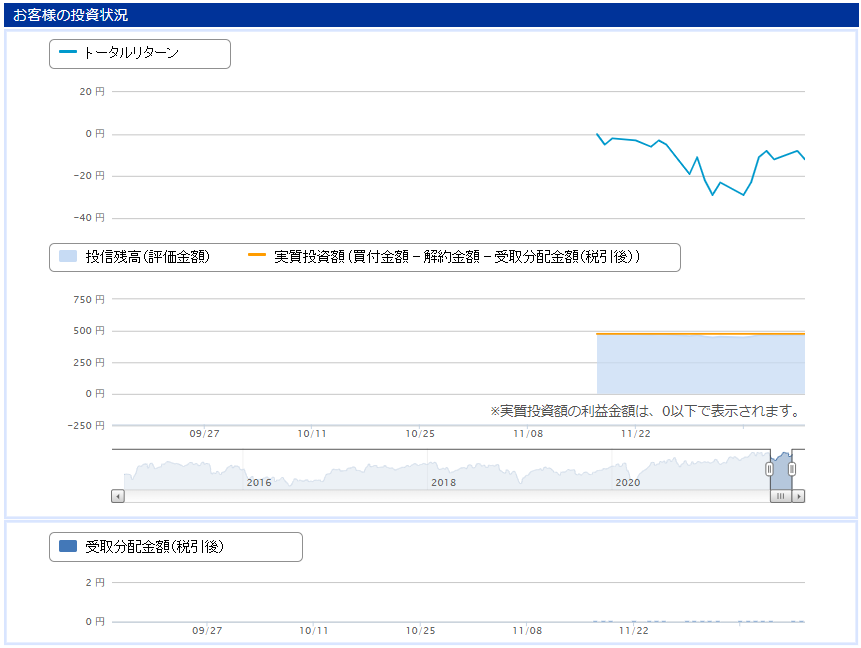
Task: Click the -250 円 axis label
Action: pyautogui.click(x=86, y=426)
